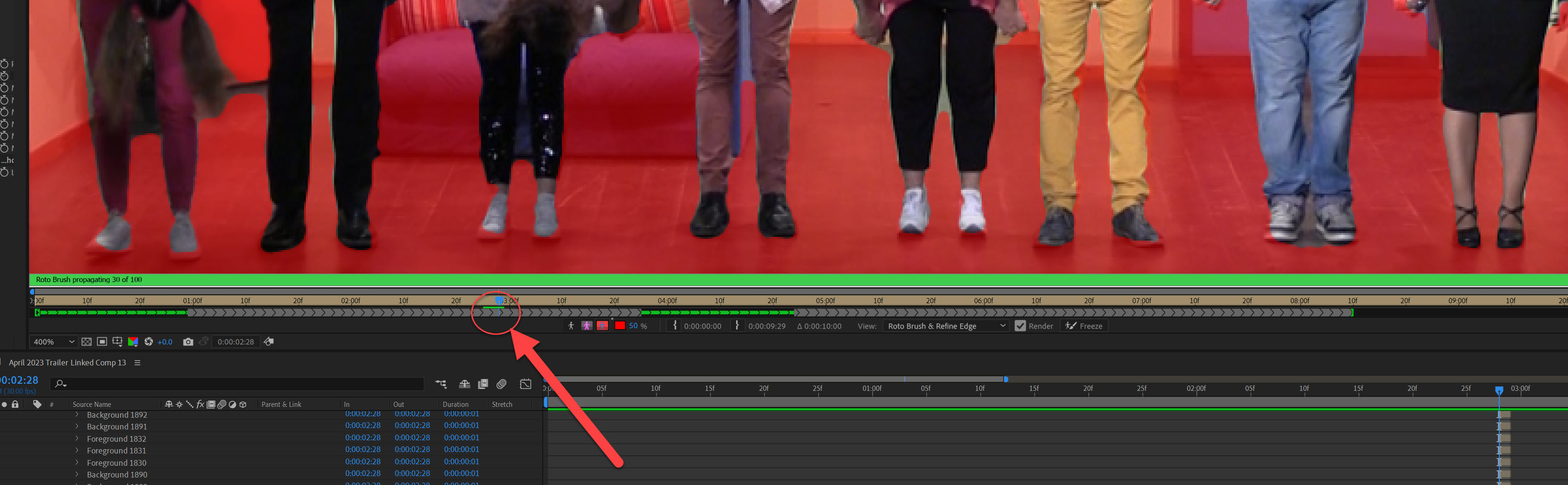Open the timeline panel menu
Screen dimensions: 1568x485
[x=137, y=363]
